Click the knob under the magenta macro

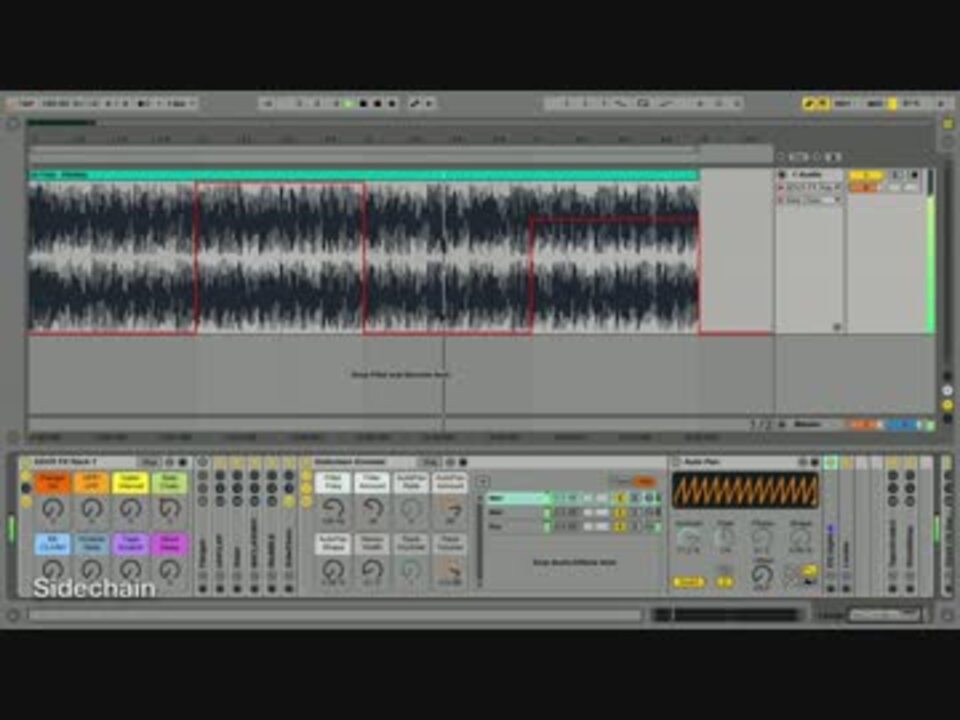(170, 570)
